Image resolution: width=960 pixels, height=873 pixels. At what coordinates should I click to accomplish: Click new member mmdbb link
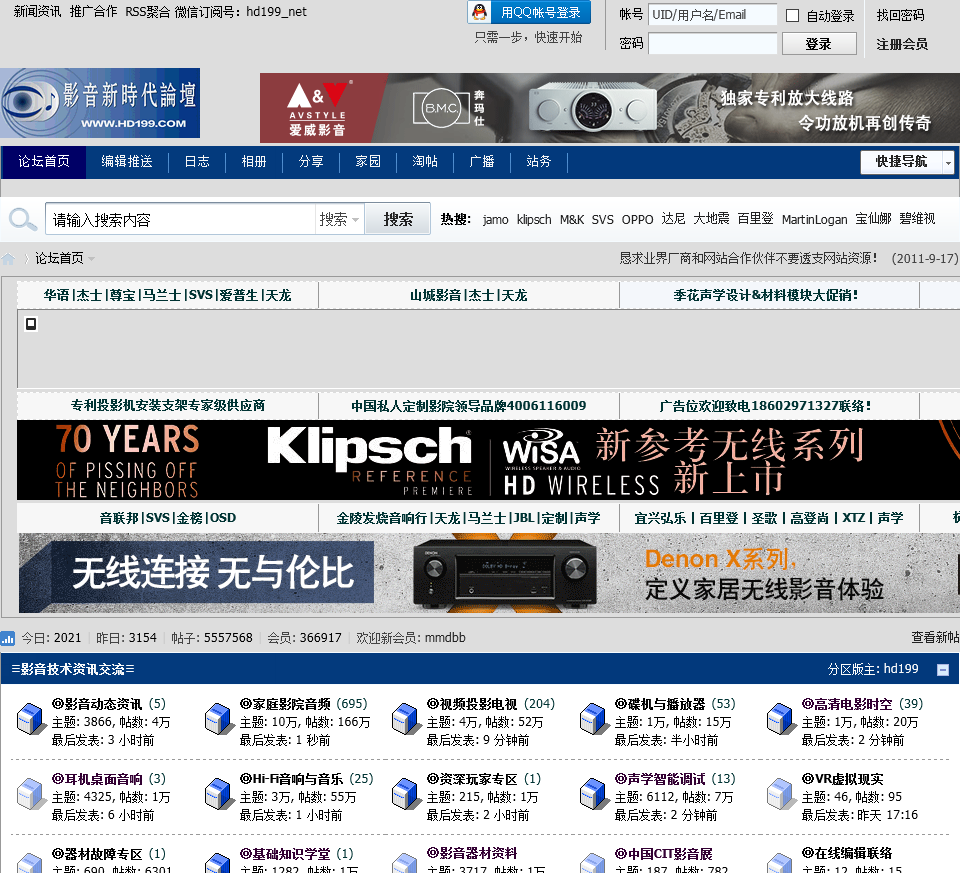[445, 638]
